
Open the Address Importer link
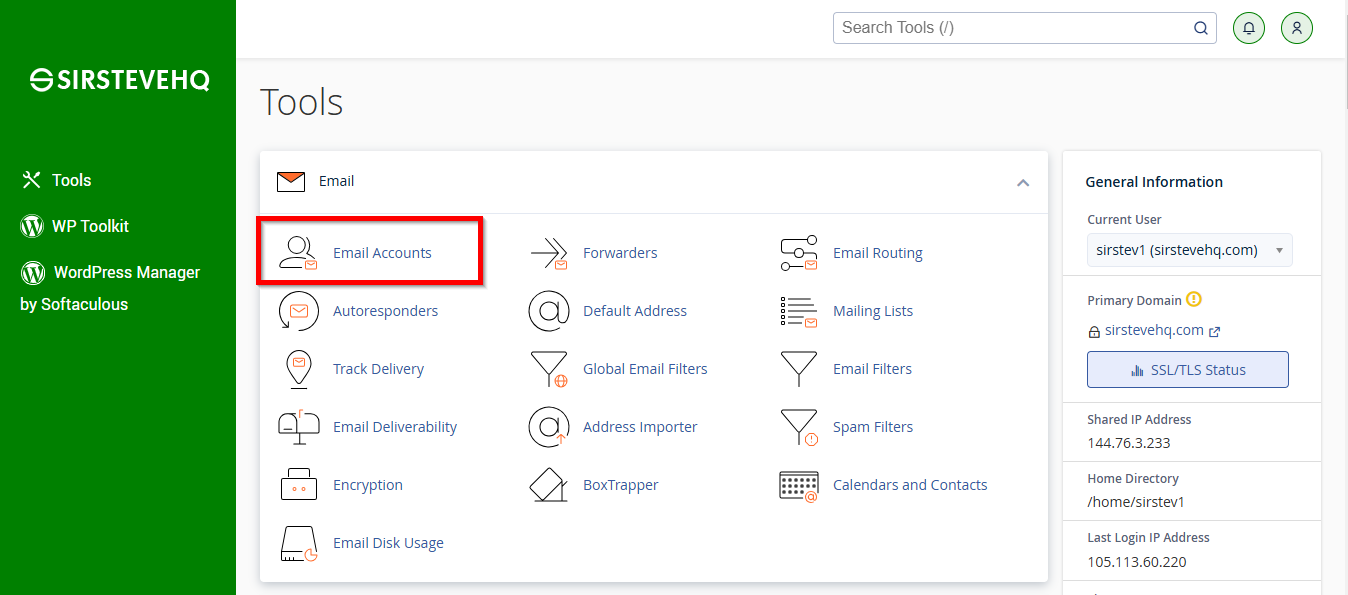[x=640, y=427]
